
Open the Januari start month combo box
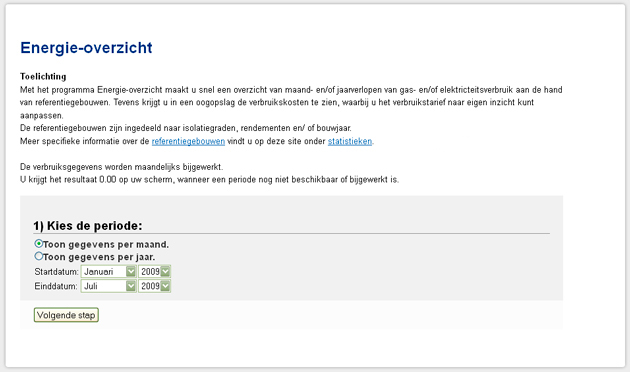(108, 272)
